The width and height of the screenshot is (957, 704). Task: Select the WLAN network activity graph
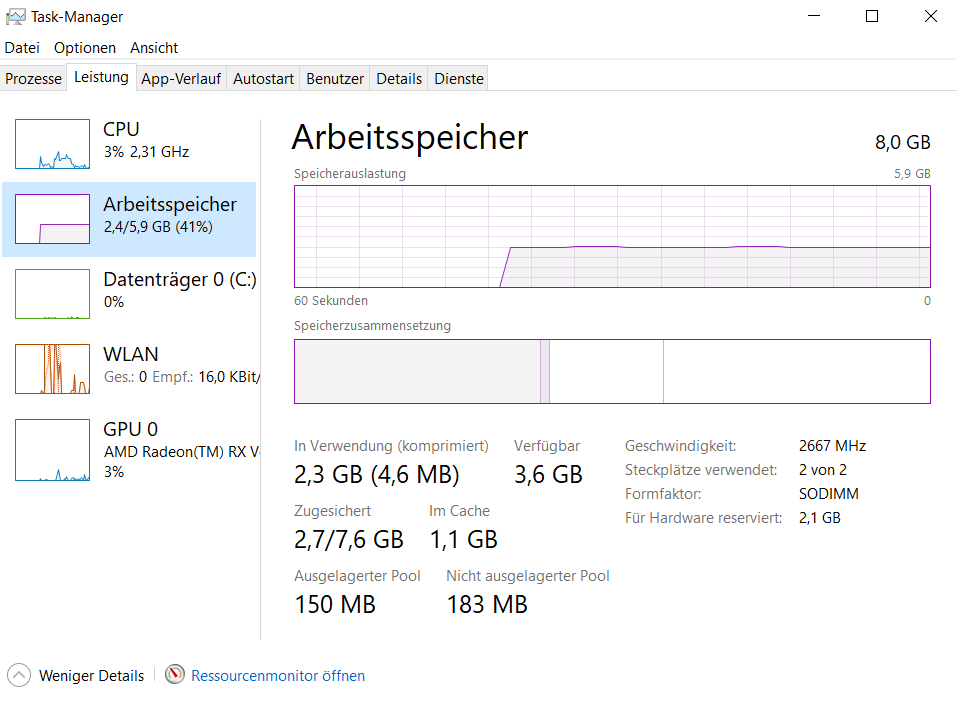pyautogui.click(x=52, y=369)
